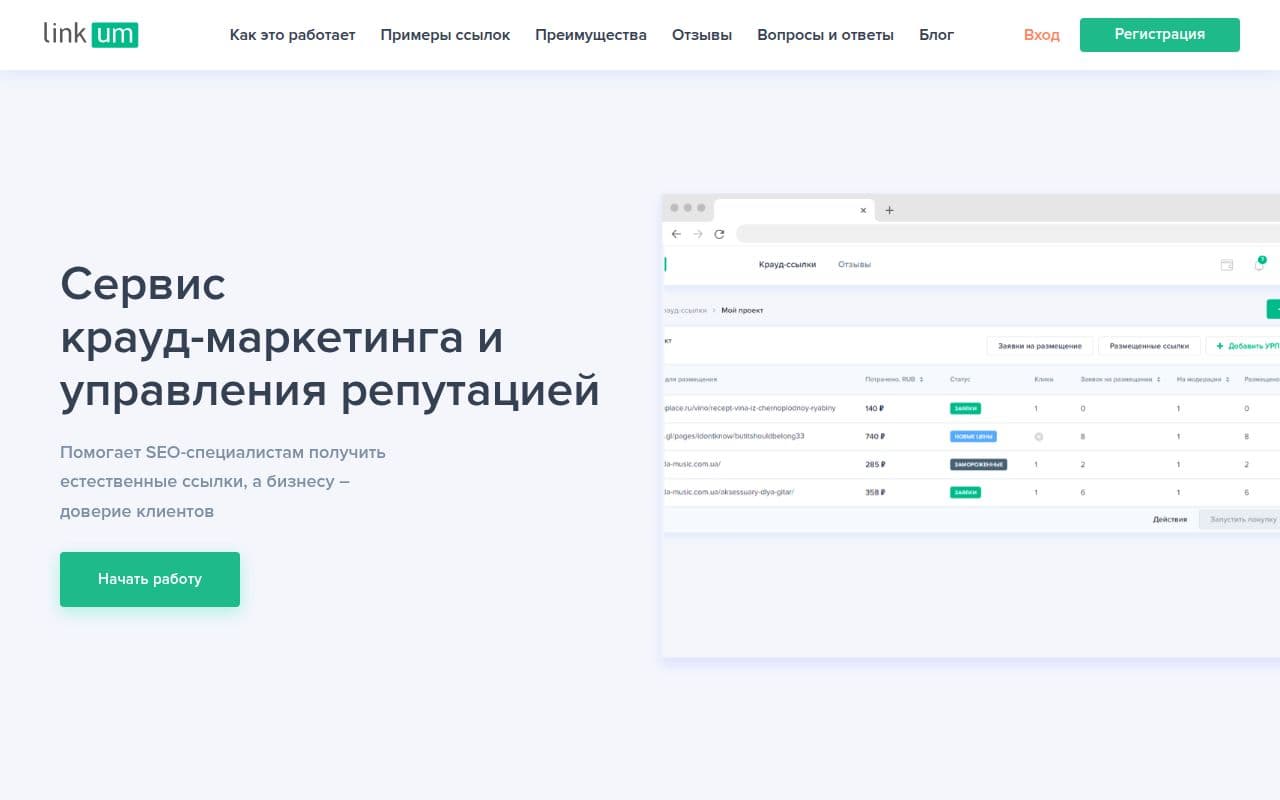Open the "Как это работает" menu item
This screenshot has width=1280, height=800.
click(292, 35)
